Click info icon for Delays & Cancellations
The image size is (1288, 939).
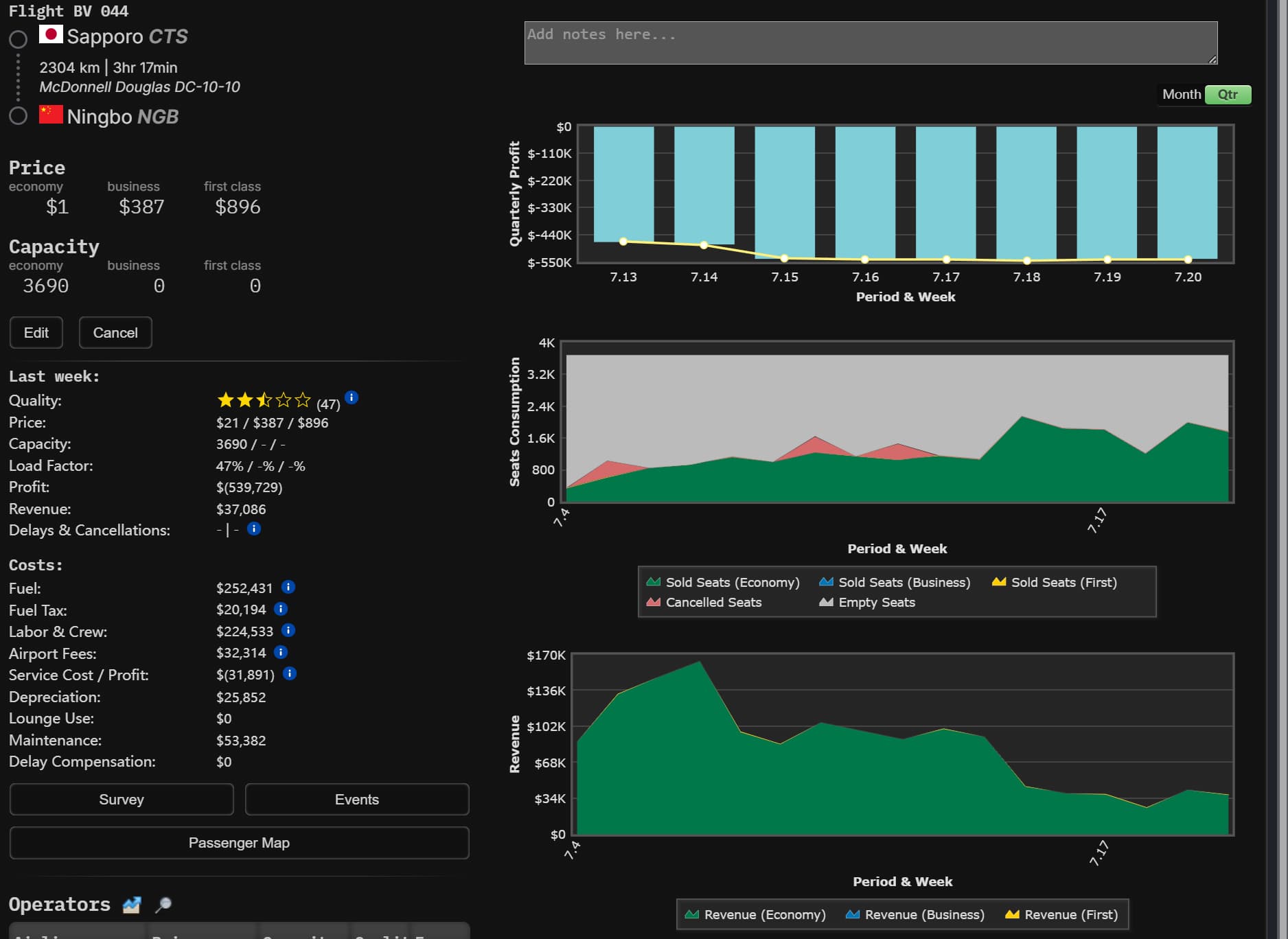coord(254,529)
